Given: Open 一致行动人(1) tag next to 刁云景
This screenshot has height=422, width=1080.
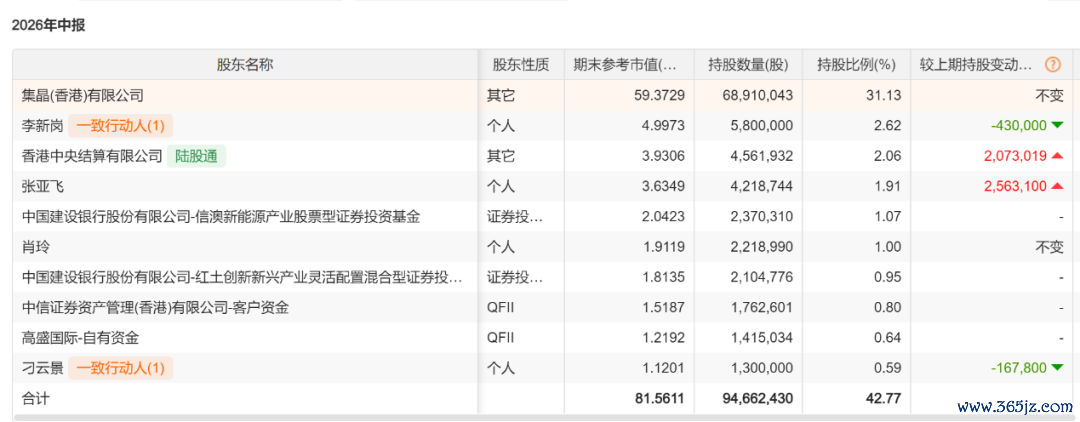Looking at the screenshot, I should point(121,368).
